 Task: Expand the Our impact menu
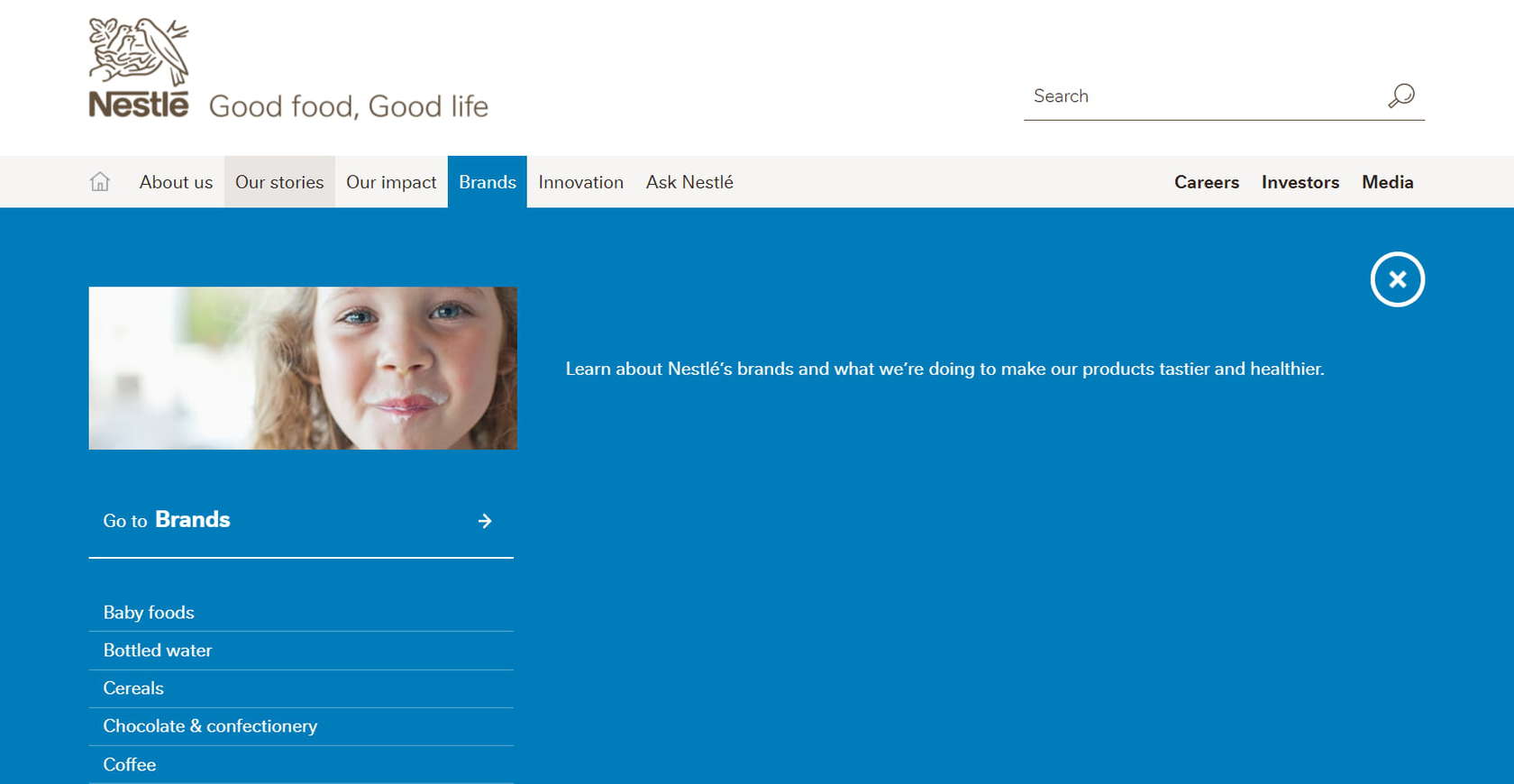(x=391, y=182)
